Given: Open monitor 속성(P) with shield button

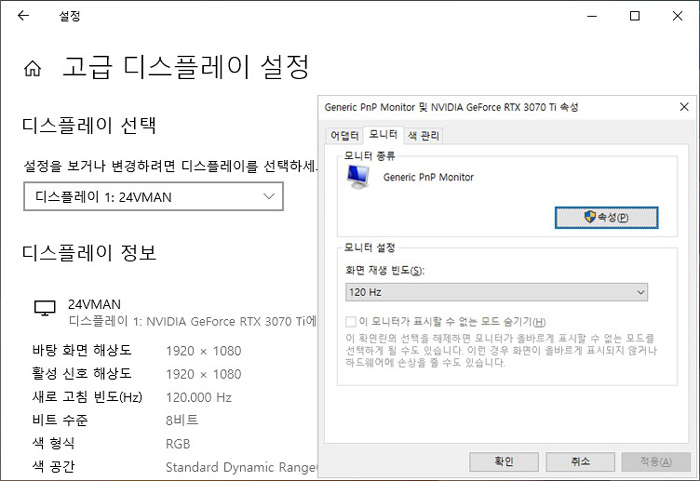Looking at the screenshot, I should (606, 217).
